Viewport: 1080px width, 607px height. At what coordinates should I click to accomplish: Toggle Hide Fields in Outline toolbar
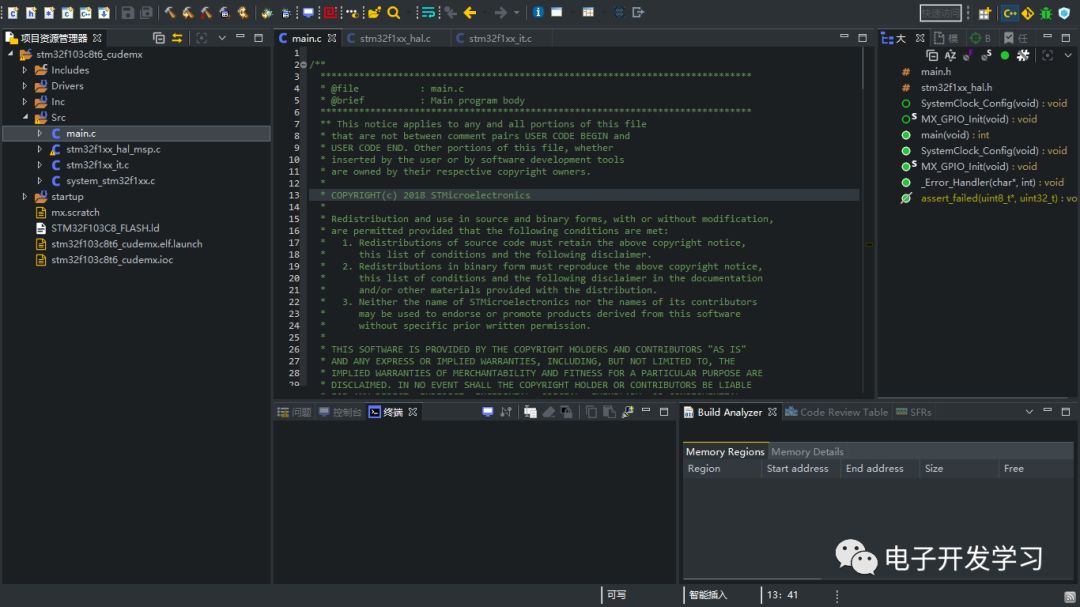coord(968,55)
